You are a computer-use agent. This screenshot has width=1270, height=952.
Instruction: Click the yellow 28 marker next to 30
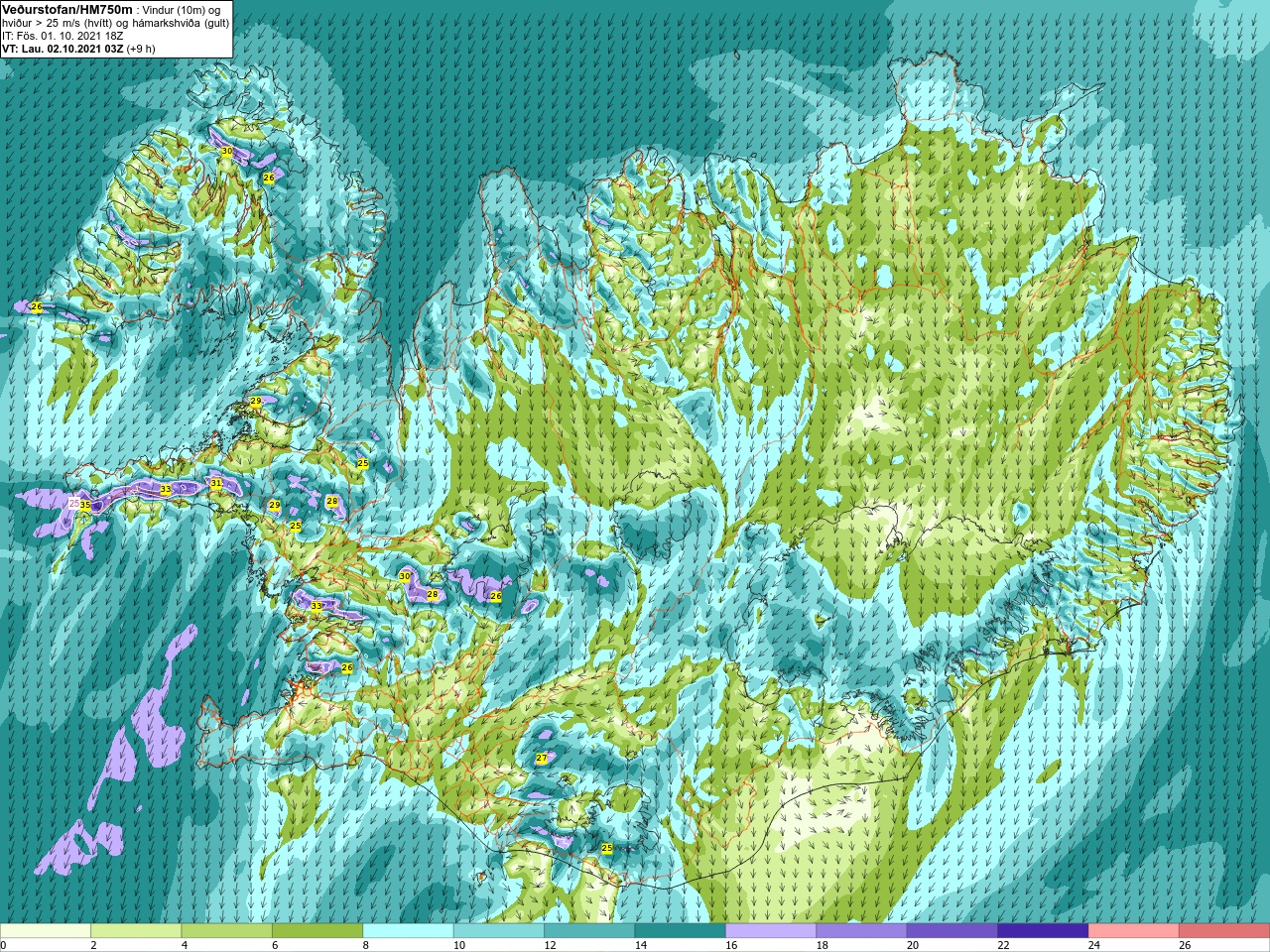432,595
